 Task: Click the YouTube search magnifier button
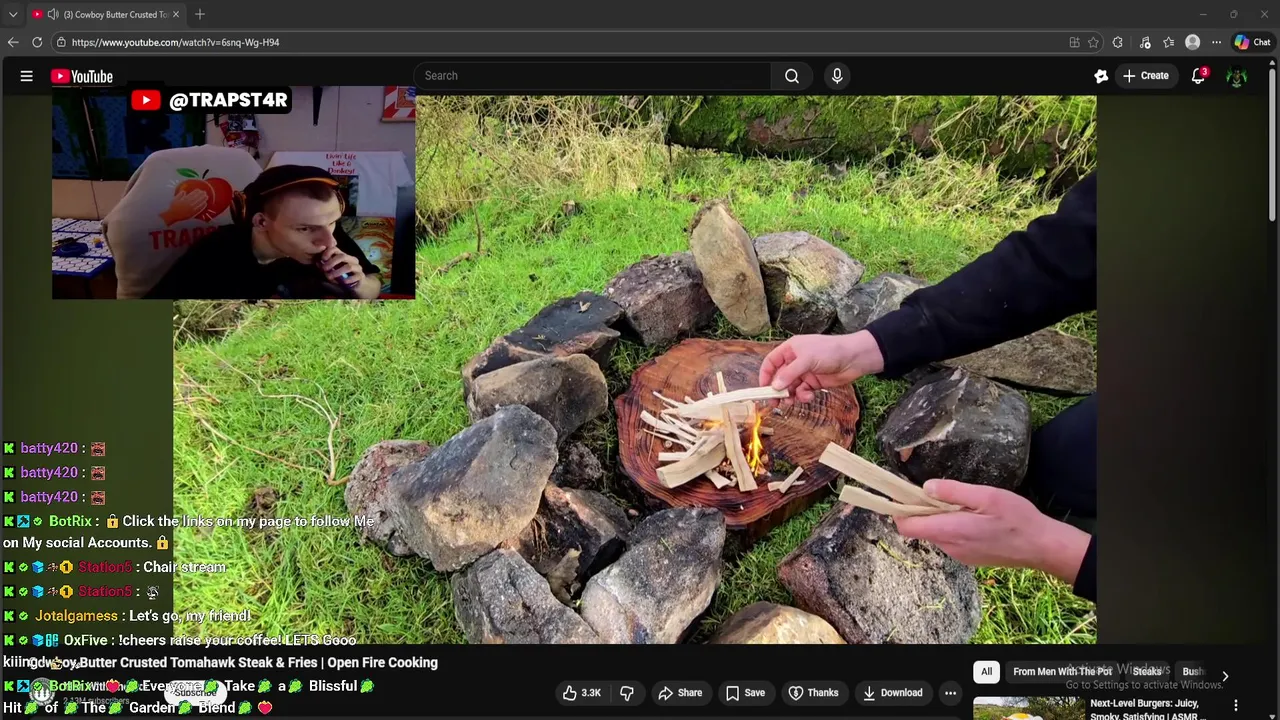coord(792,76)
